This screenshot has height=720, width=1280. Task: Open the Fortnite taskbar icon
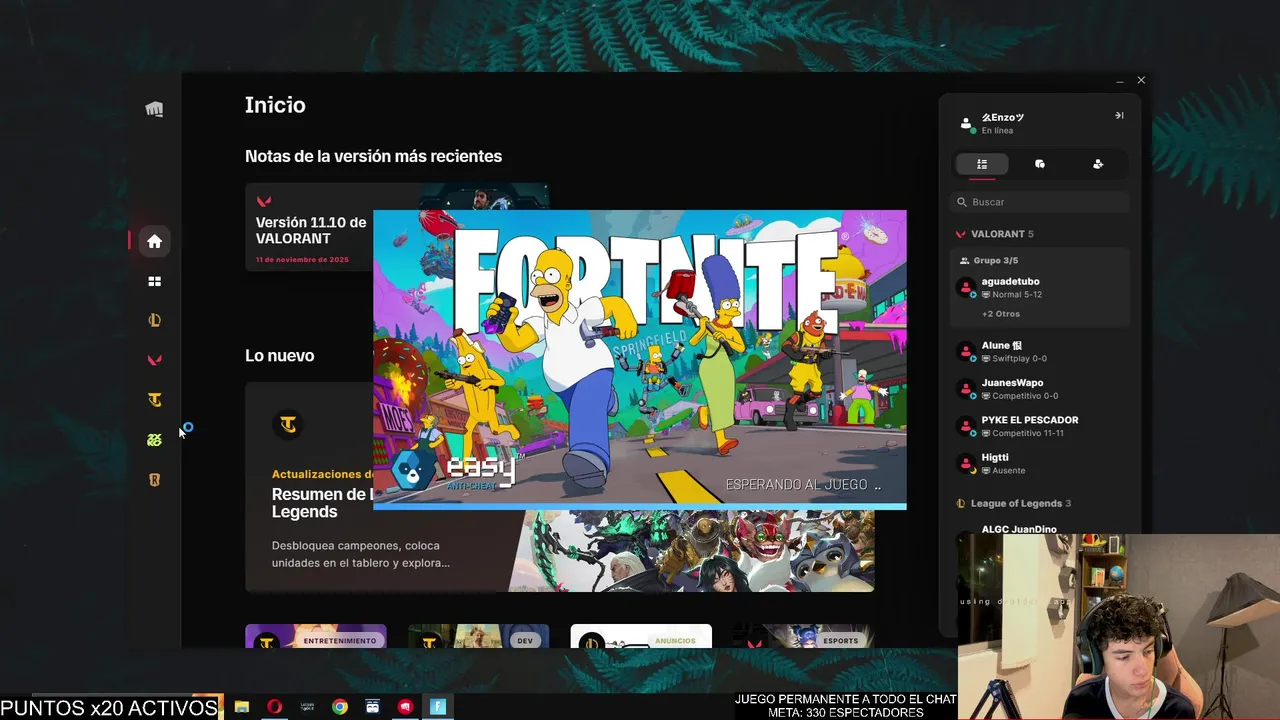(x=437, y=706)
